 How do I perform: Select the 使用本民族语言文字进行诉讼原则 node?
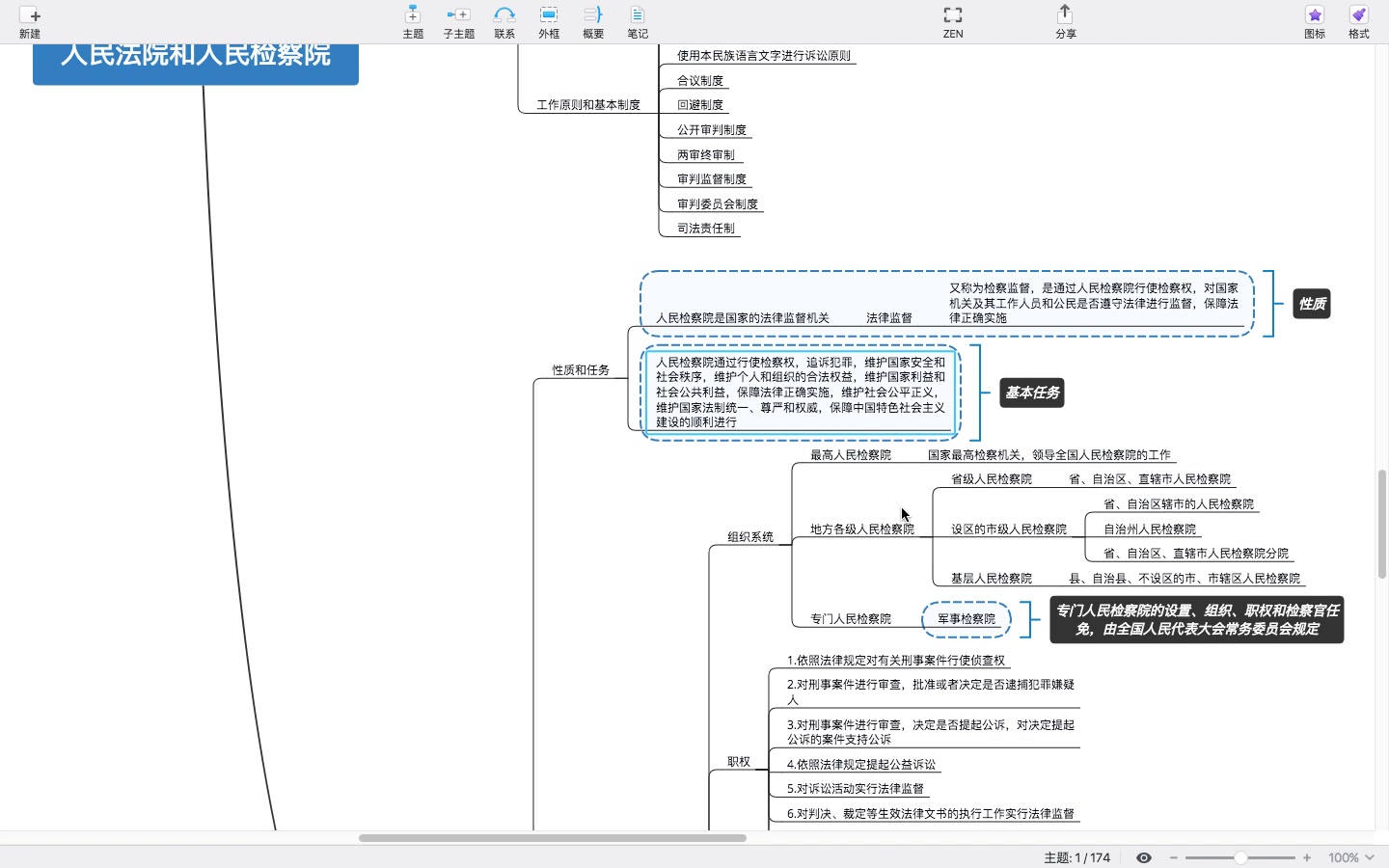point(764,56)
